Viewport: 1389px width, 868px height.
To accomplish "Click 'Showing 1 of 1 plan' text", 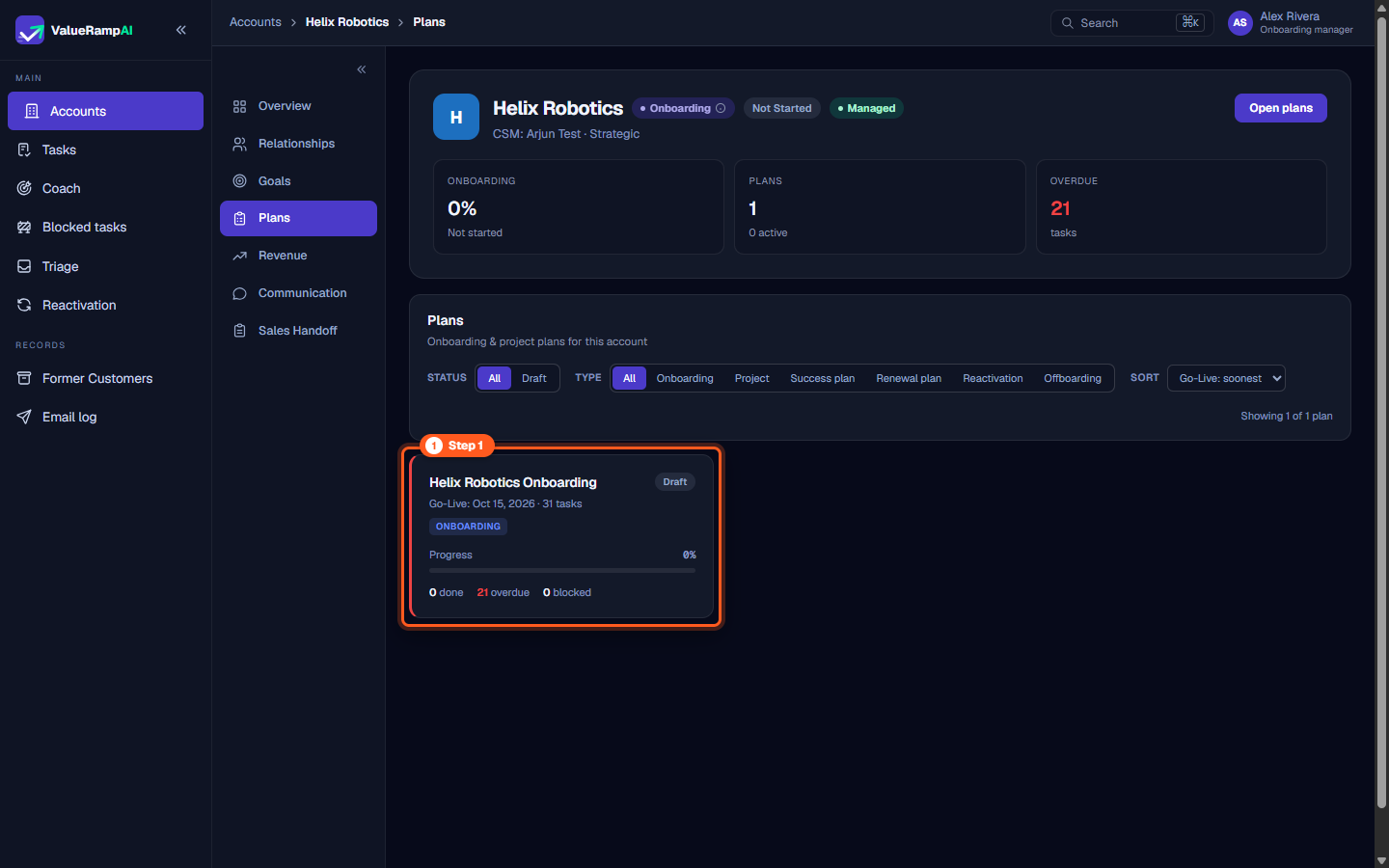I will (x=1287, y=416).
